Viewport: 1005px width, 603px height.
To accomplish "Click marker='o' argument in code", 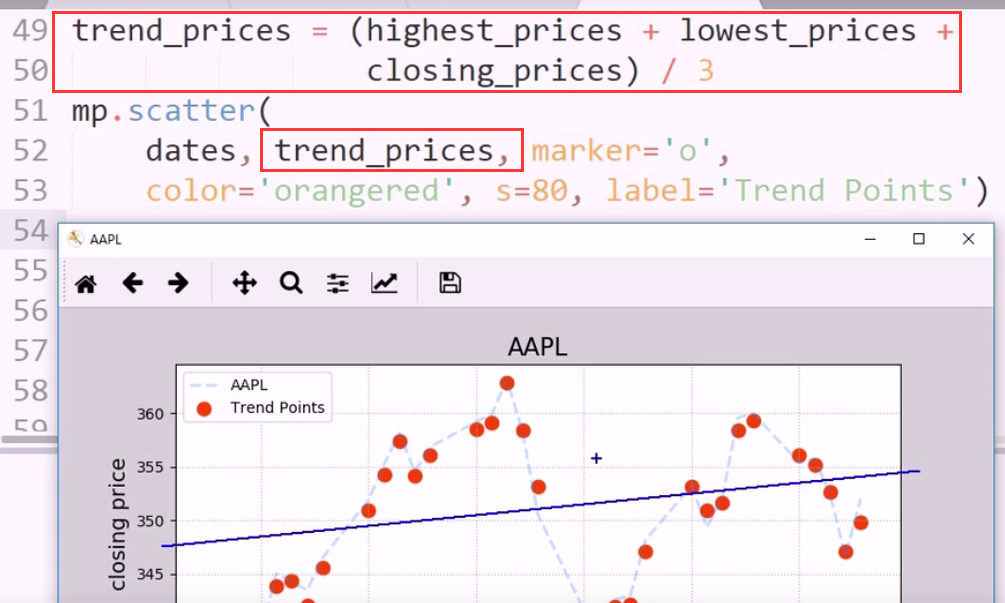I will (x=621, y=151).
